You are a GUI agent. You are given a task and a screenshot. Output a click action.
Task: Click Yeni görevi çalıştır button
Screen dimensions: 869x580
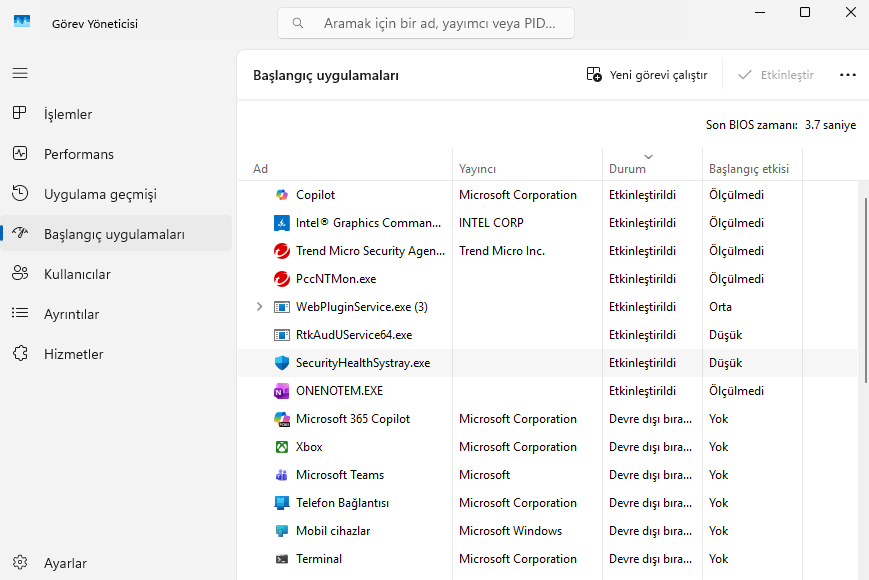tap(647, 75)
